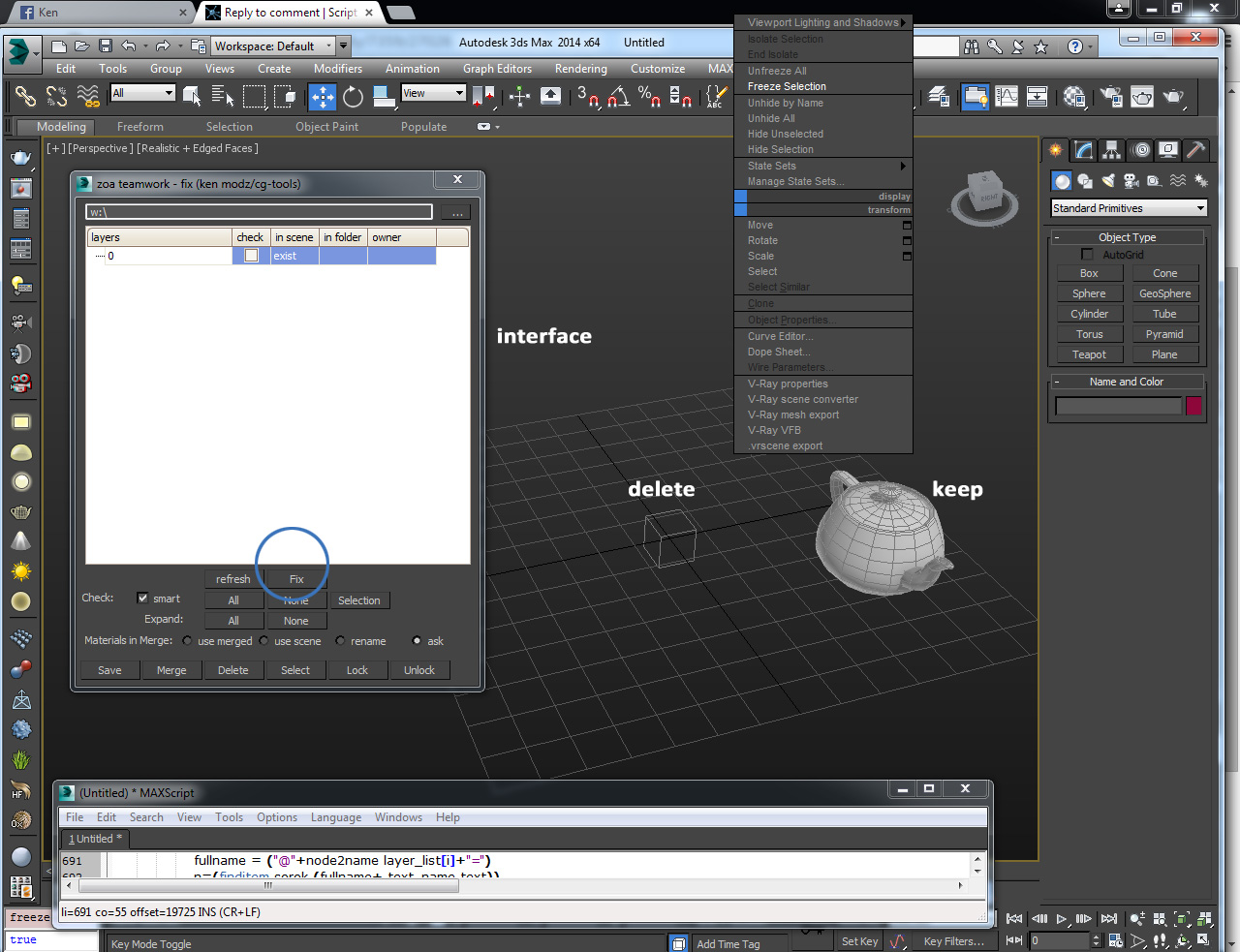Select the 'use merged' radio button
The height and width of the screenshot is (952, 1240).
pos(187,641)
